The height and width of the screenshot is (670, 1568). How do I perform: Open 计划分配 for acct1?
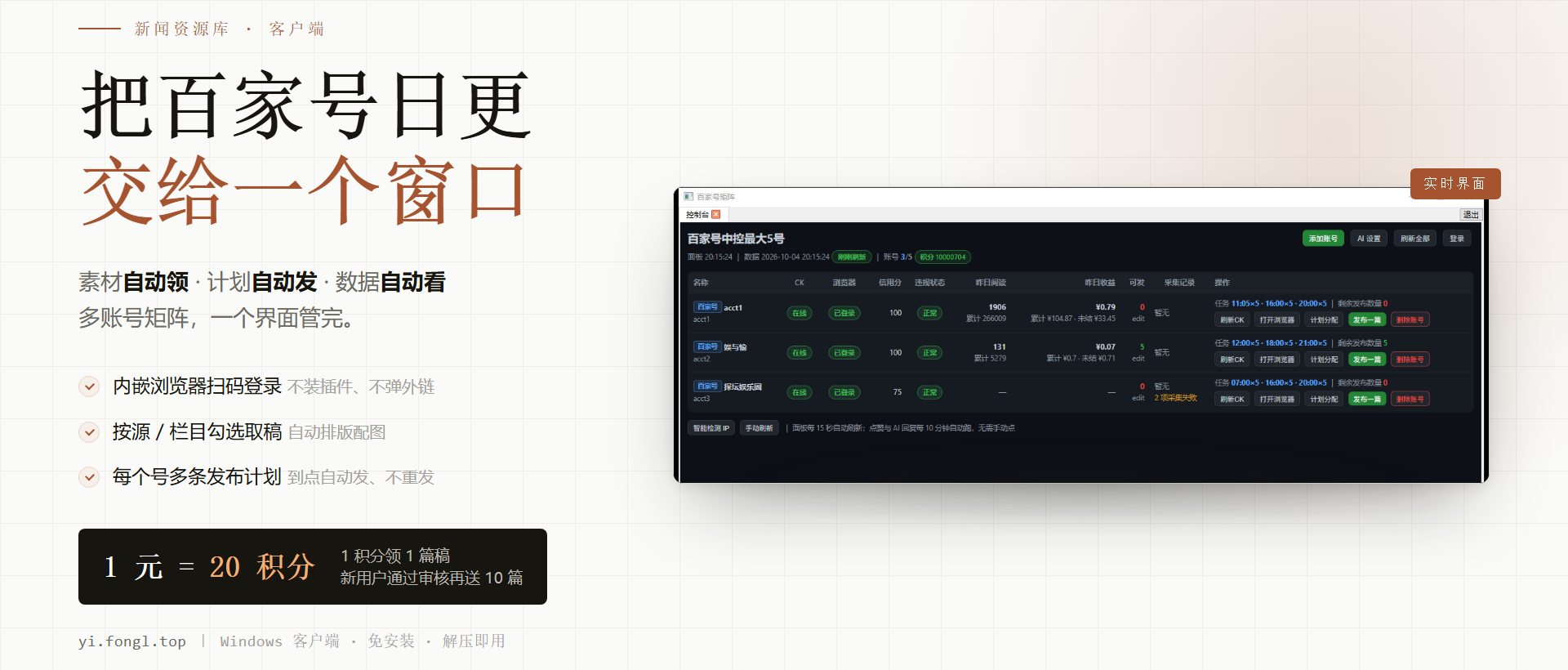pos(1324,320)
